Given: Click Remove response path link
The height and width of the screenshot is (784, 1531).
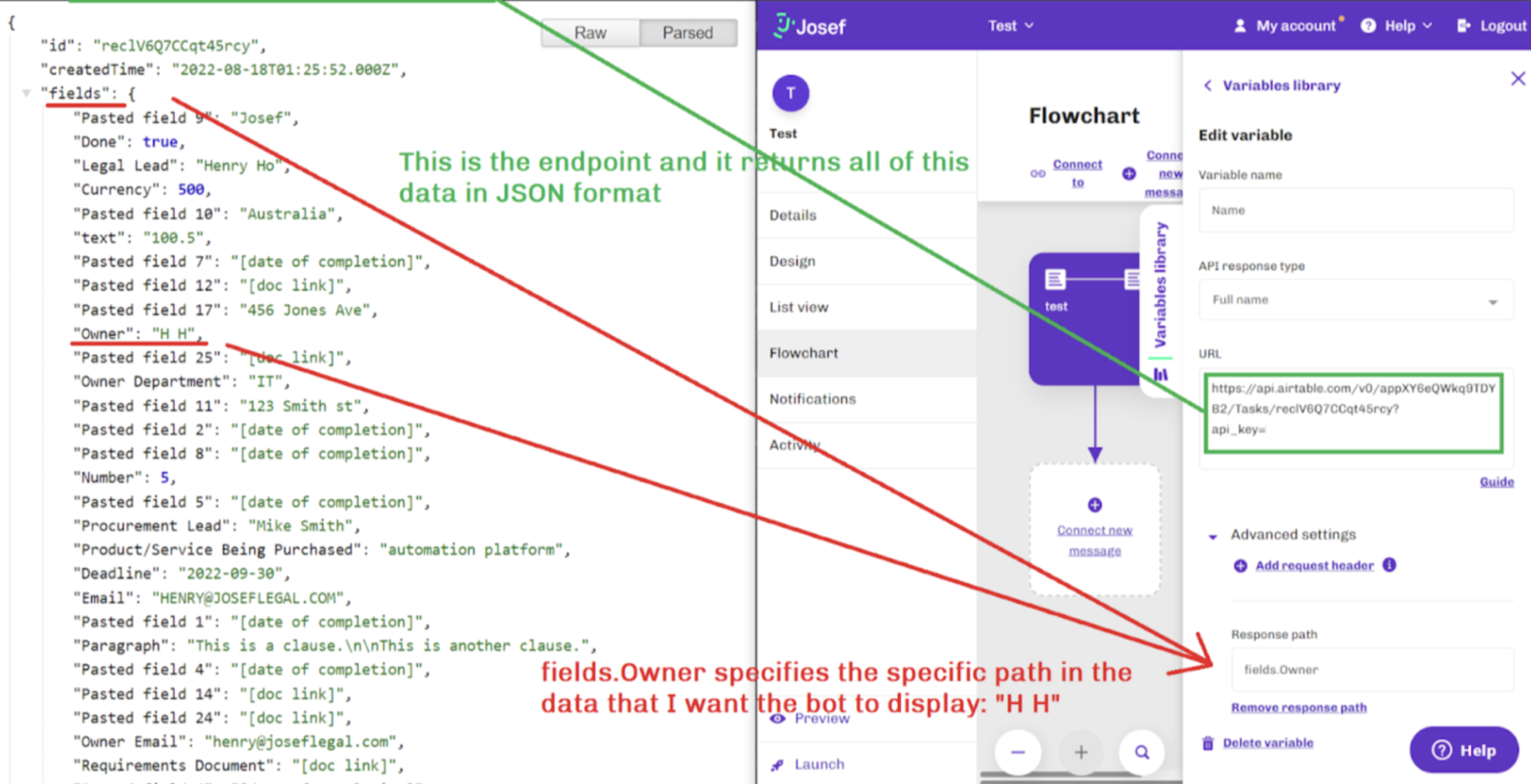Looking at the screenshot, I should pos(1298,708).
